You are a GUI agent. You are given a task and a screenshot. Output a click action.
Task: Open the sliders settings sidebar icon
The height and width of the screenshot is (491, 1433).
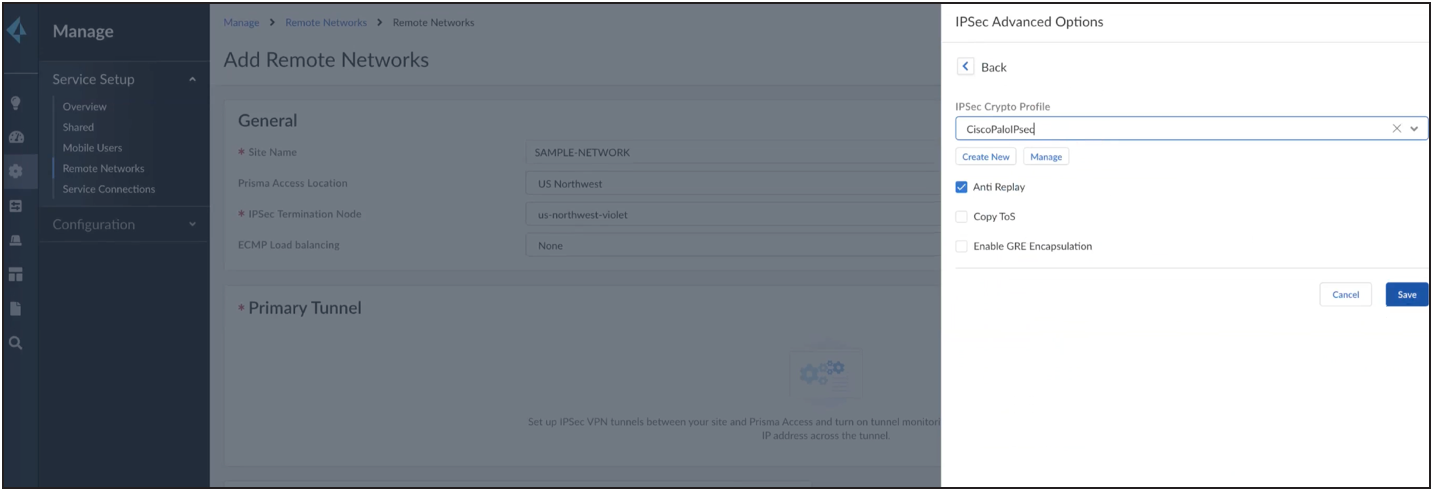[17, 205]
